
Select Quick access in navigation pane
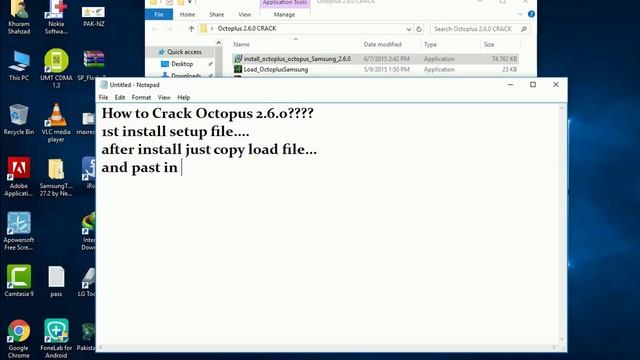pyautogui.click(x=180, y=52)
